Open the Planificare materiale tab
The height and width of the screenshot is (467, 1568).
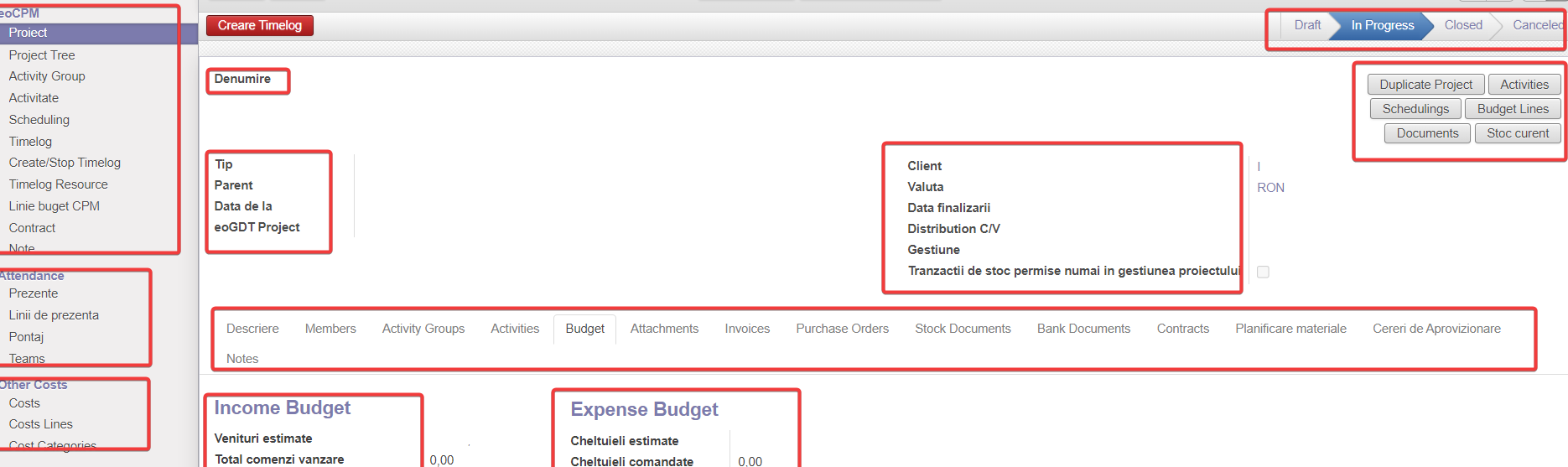[1290, 329]
